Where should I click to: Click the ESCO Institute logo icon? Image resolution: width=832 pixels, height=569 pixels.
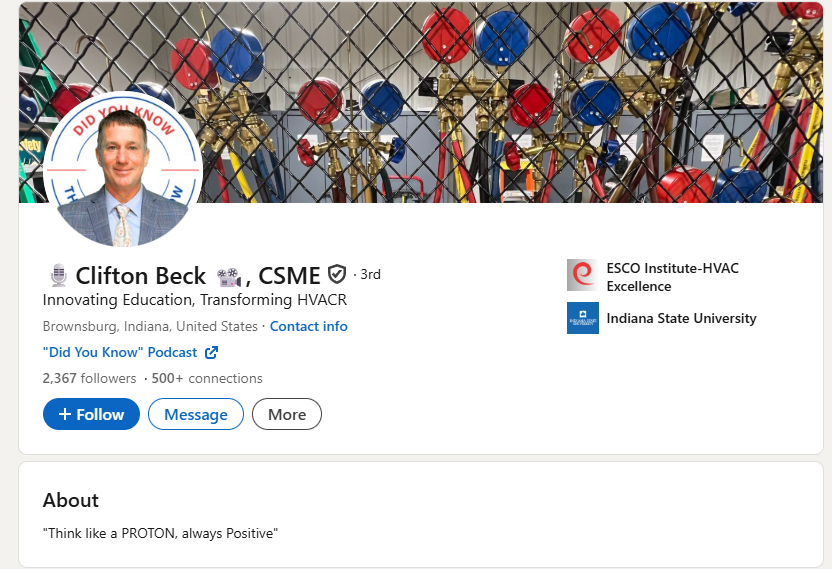click(583, 275)
